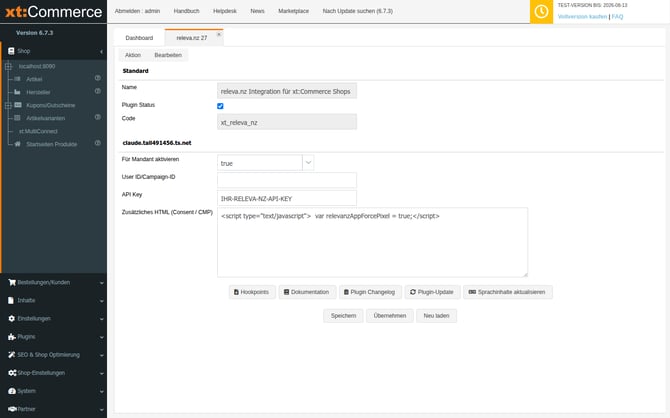Expand the Partner menu
670x418 pixels.
pos(102,409)
